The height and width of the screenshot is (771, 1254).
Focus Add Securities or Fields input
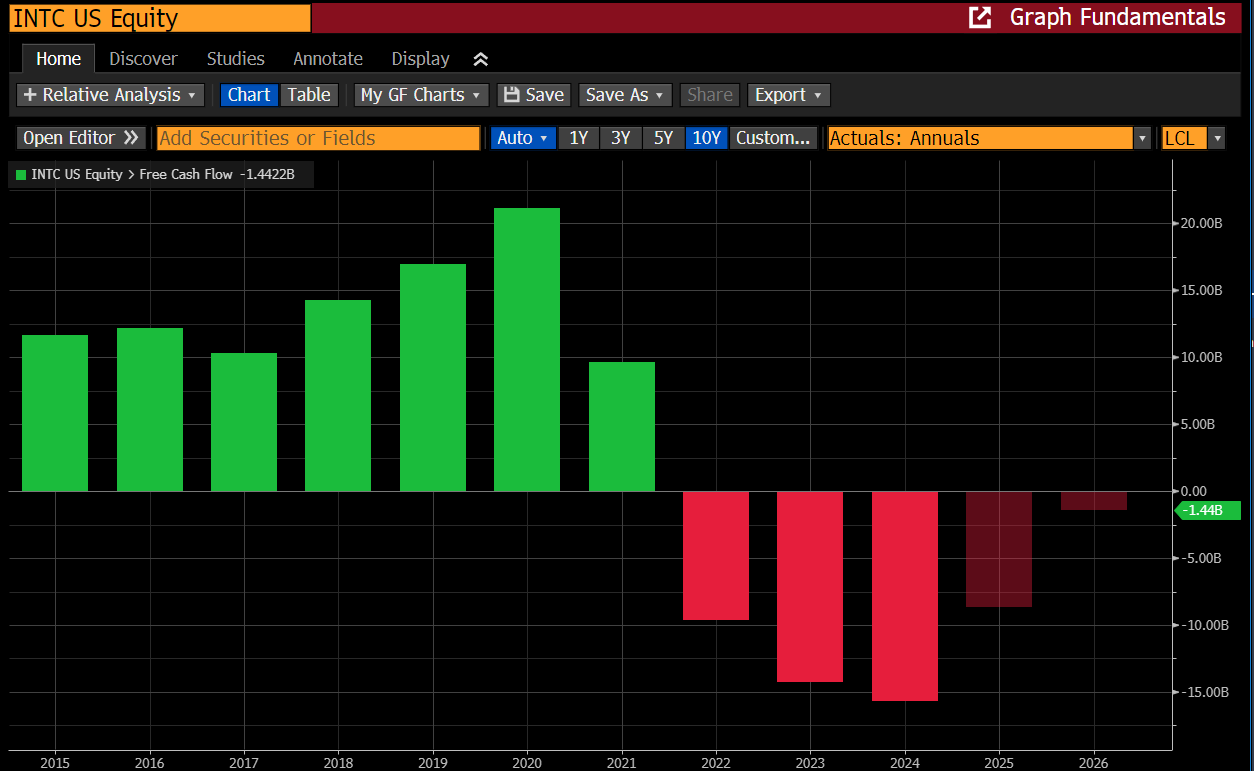(x=318, y=138)
